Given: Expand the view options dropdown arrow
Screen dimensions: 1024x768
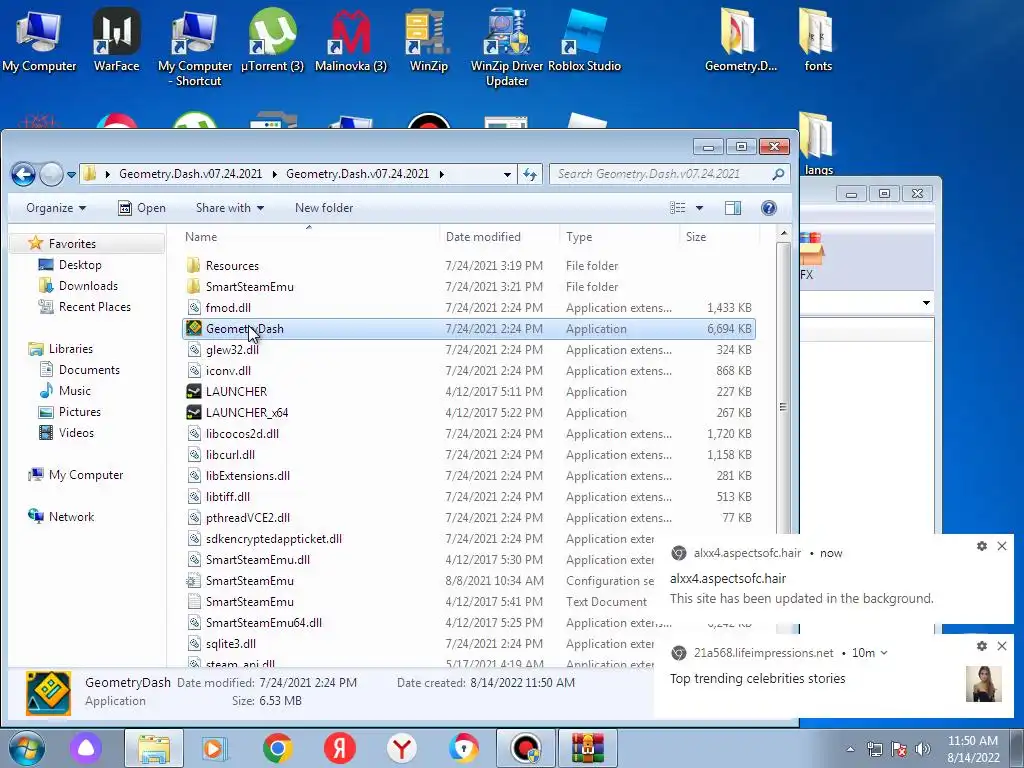Looking at the screenshot, I should [x=699, y=208].
